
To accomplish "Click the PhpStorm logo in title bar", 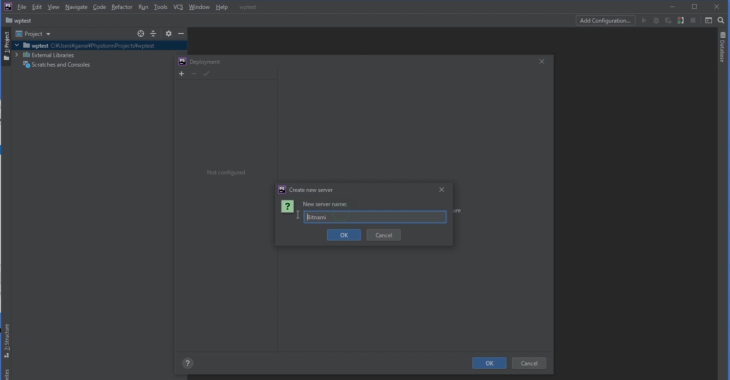I will point(8,7).
